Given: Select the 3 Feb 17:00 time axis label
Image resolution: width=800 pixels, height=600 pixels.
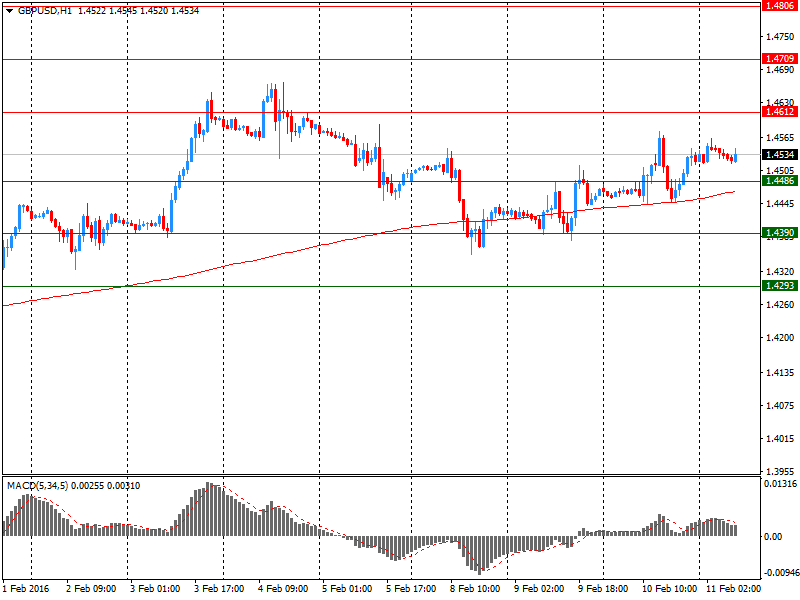Looking at the screenshot, I should [x=219, y=589].
